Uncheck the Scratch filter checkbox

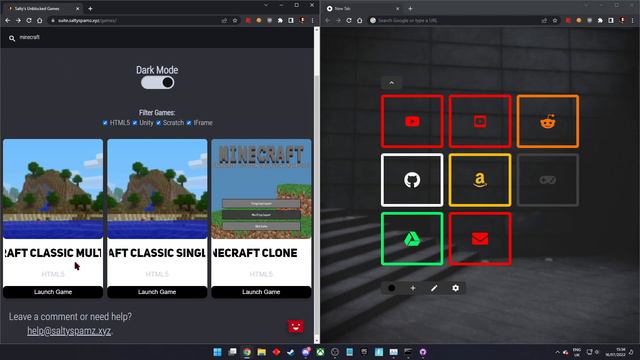click(158, 123)
